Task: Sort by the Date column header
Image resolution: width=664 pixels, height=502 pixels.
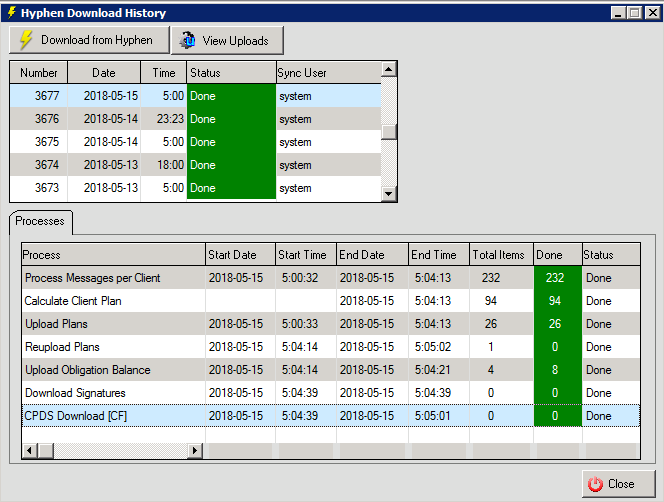Action: click(x=104, y=73)
